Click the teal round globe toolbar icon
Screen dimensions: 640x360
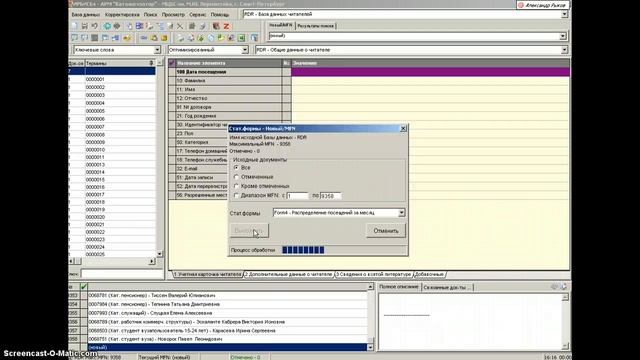tap(107, 26)
